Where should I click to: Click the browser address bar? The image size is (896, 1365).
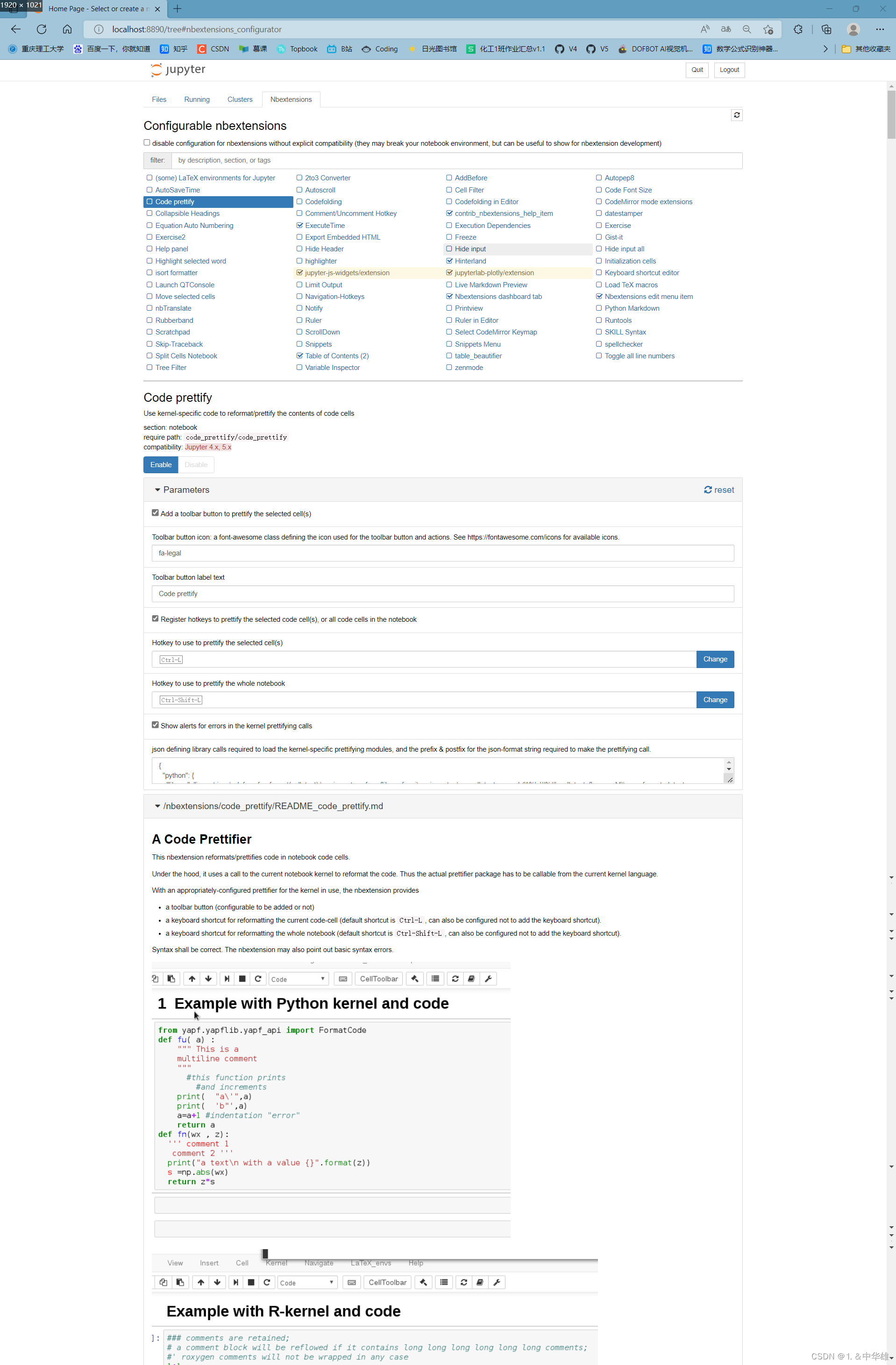tap(402, 29)
